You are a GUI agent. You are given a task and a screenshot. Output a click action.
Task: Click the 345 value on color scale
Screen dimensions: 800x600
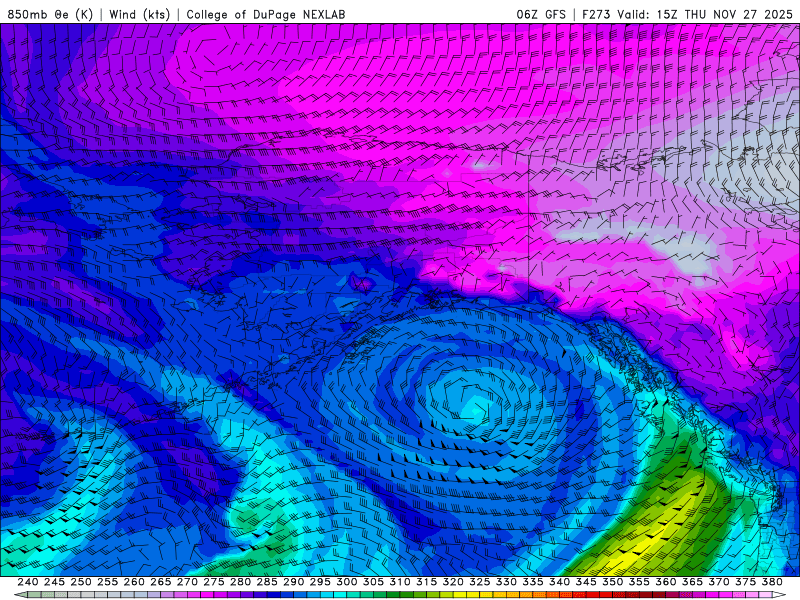click(586, 582)
